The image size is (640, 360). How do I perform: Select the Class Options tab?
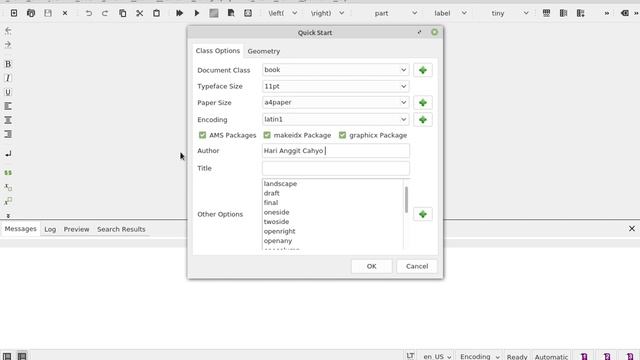[218, 51]
